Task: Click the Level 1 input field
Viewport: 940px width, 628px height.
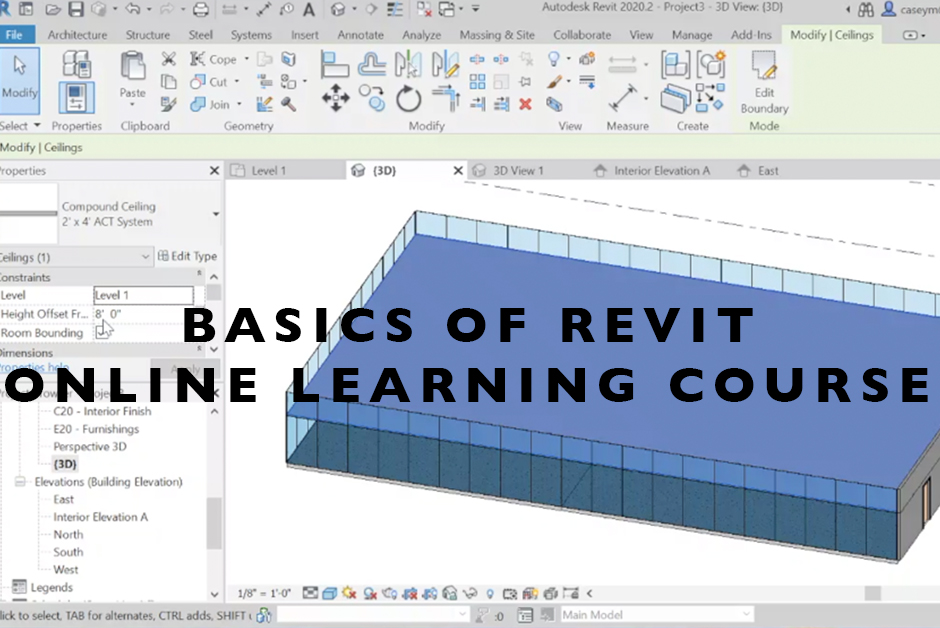Action: point(144,295)
